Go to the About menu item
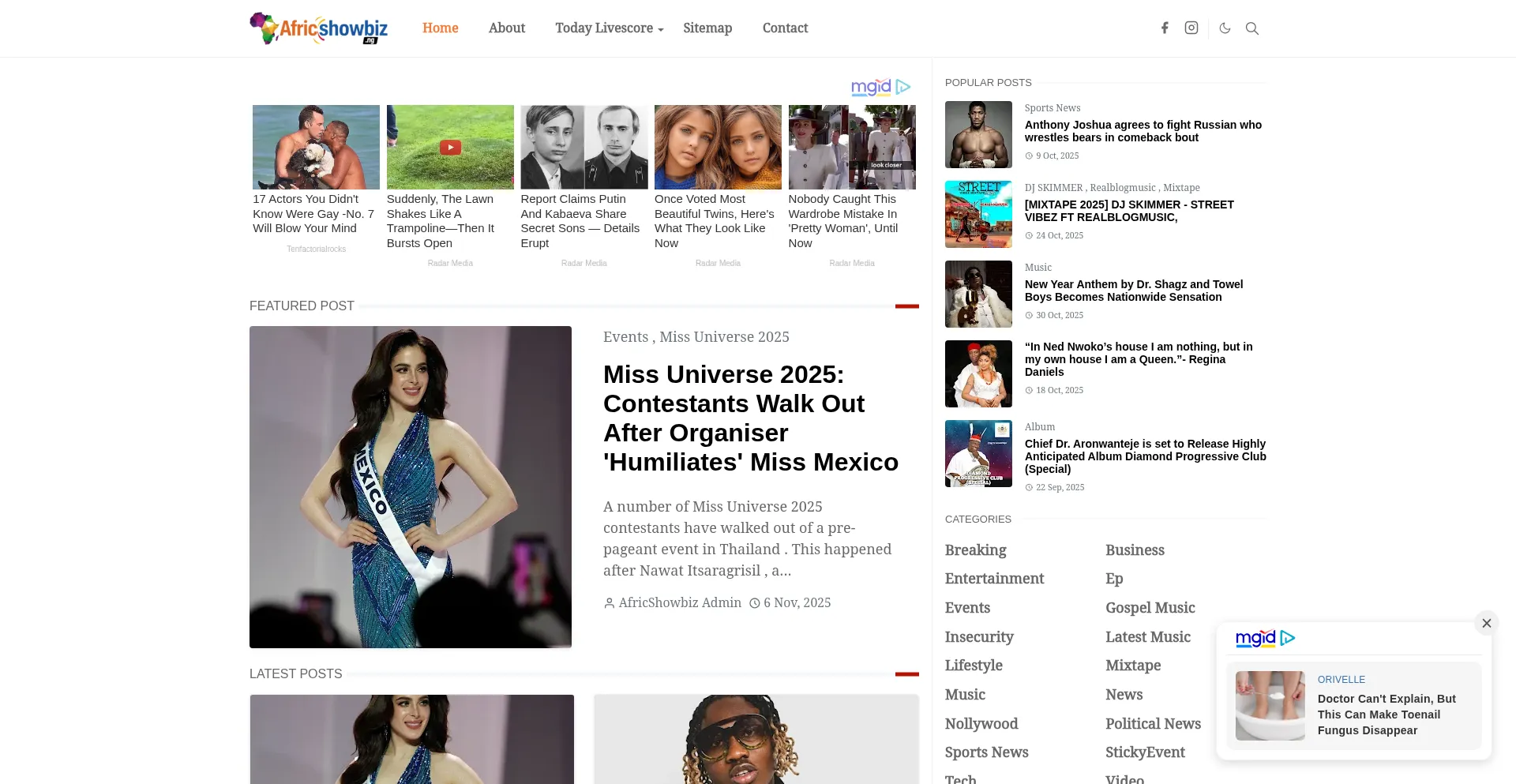The image size is (1516, 784). (506, 28)
